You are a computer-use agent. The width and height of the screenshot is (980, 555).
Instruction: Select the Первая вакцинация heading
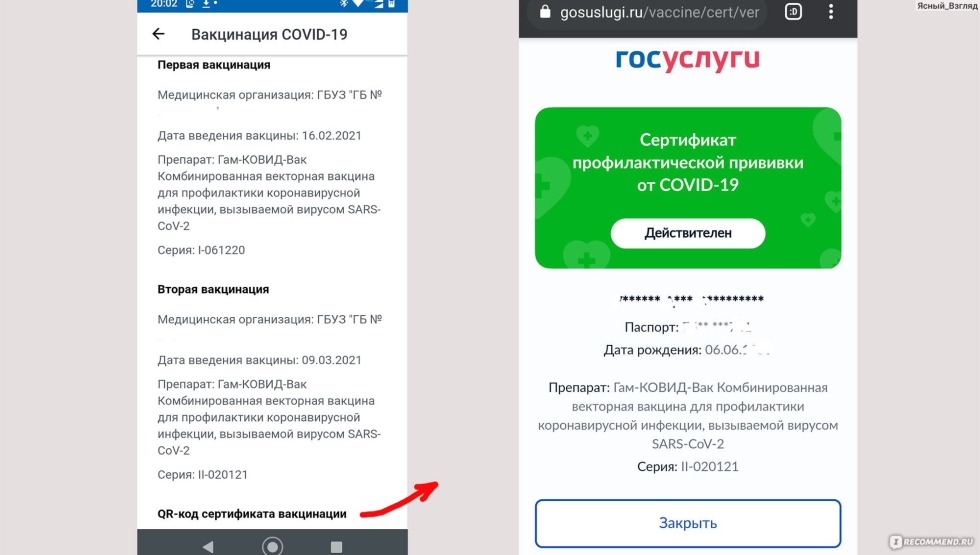pos(214,65)
